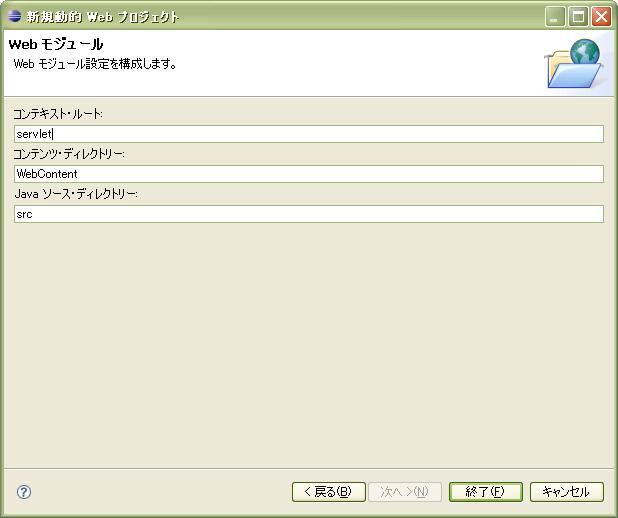This screenshot has height=518, width=618.
Task: Click the Web module description text
Action: point(95,64)
